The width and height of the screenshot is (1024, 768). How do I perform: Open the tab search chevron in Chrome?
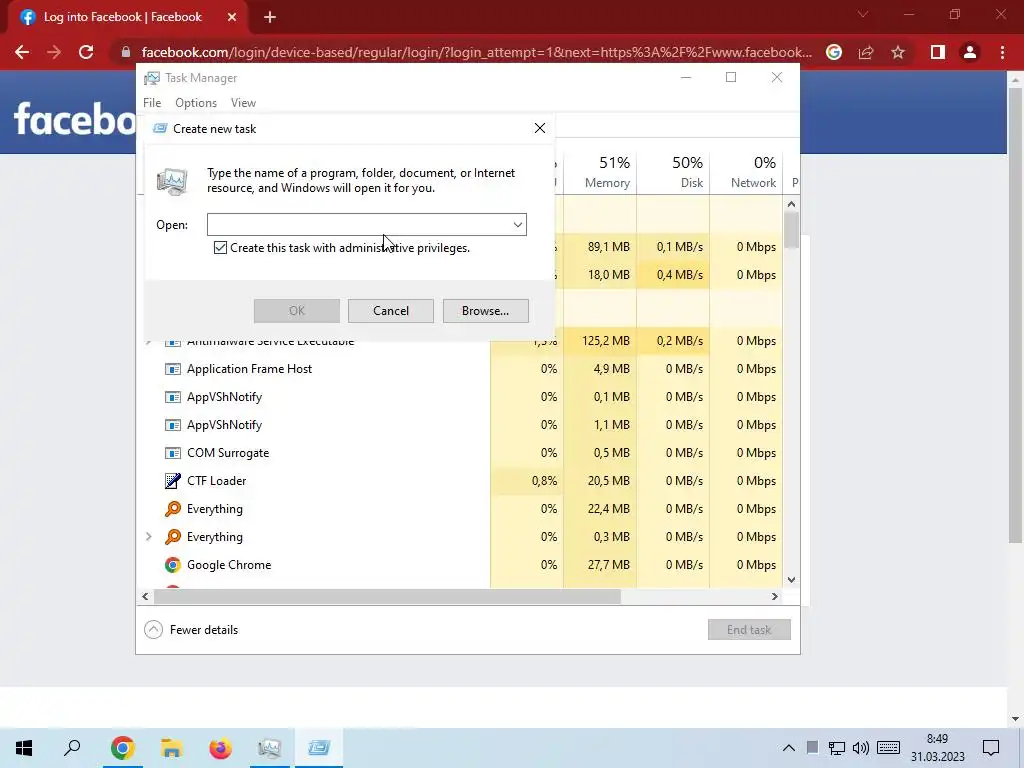(x=863, y=14)
